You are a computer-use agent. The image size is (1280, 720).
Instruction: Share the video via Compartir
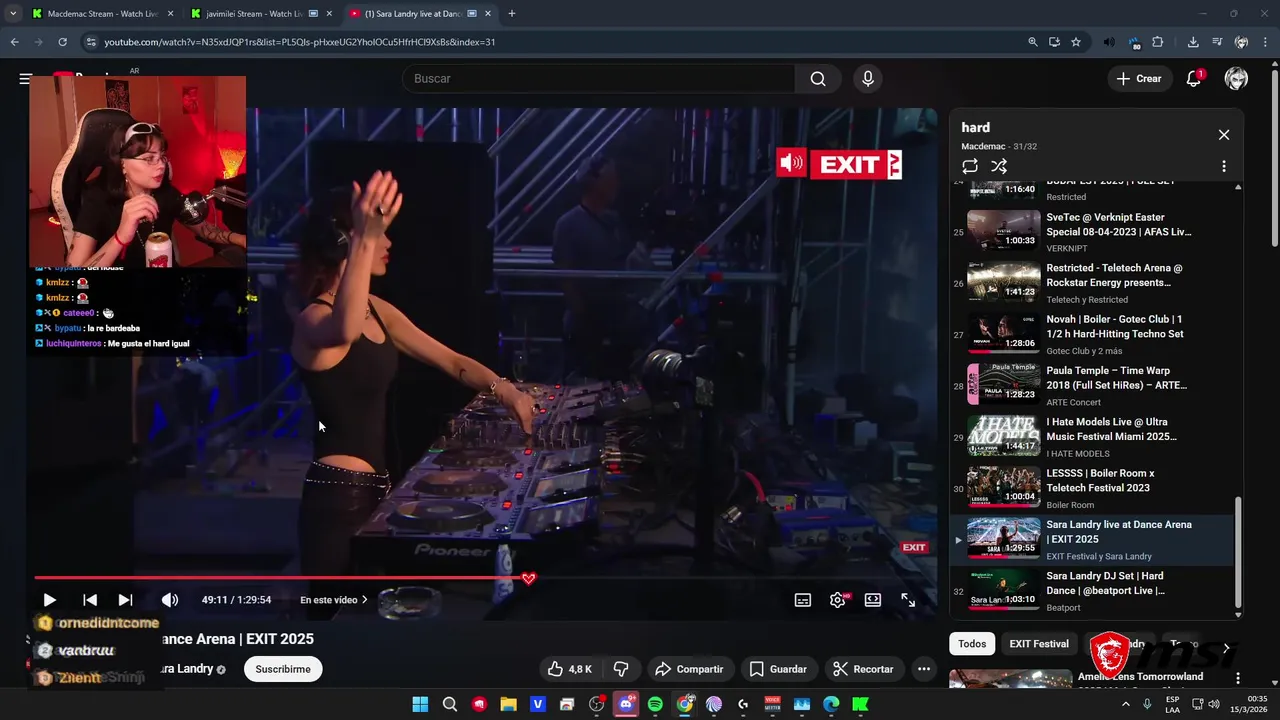[x=688, y=669]
